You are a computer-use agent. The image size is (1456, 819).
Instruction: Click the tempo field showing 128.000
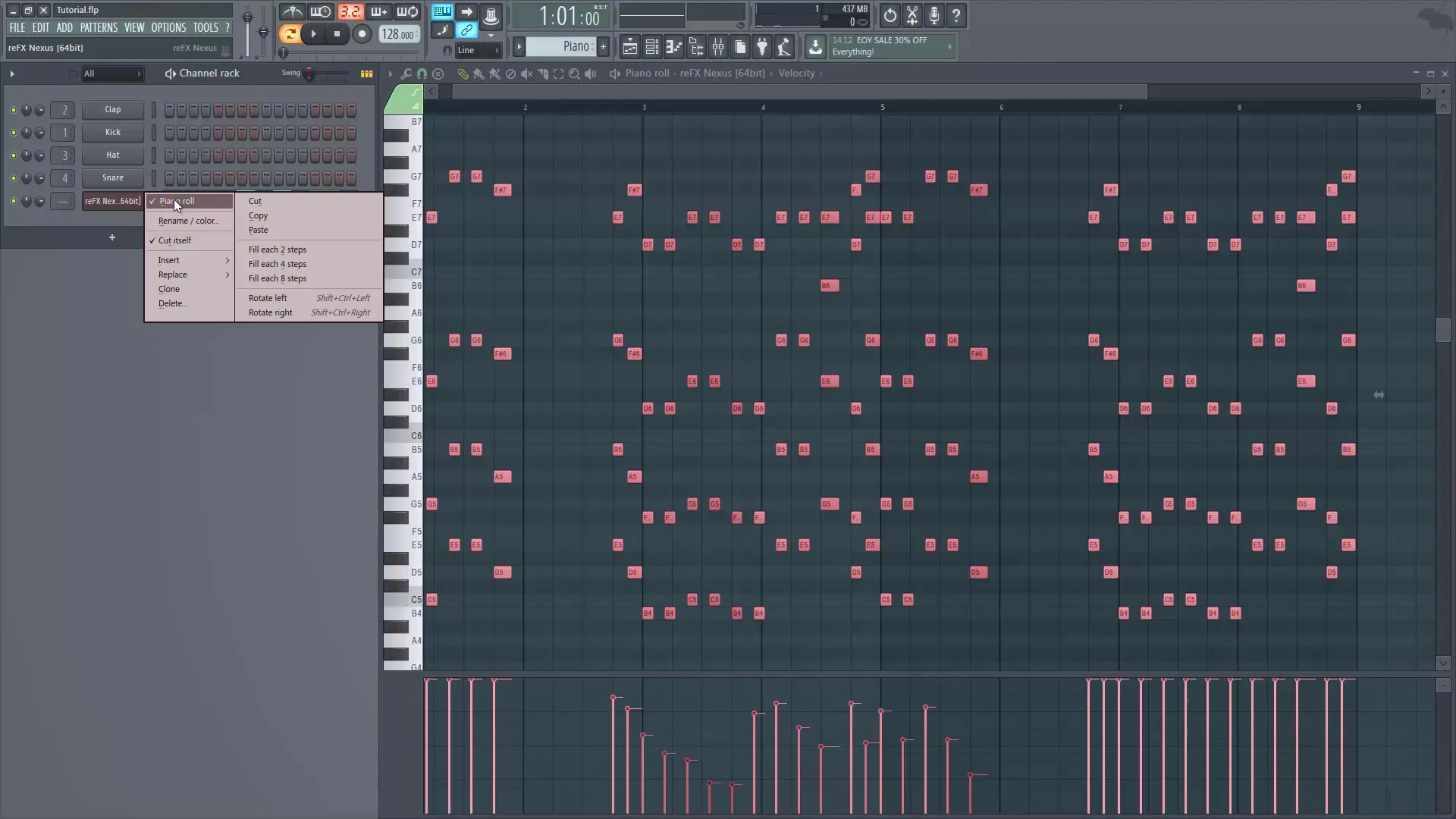pos(397,33)
